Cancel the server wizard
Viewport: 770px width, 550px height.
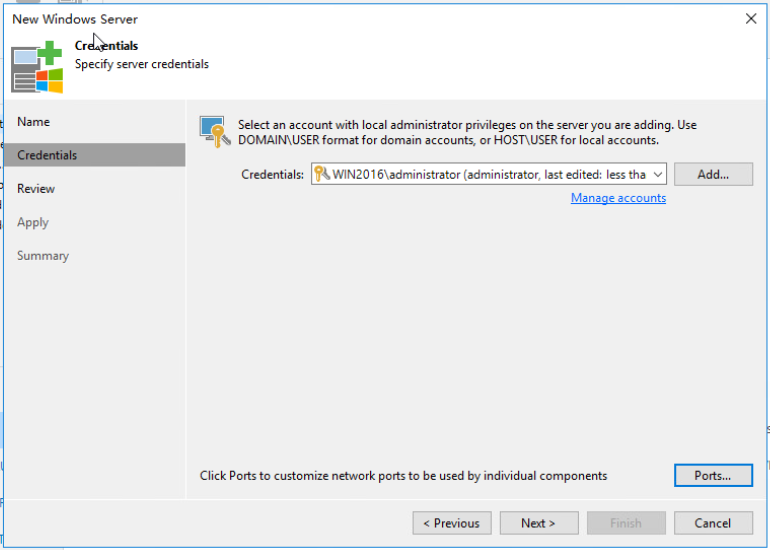[x=713, y=523]
